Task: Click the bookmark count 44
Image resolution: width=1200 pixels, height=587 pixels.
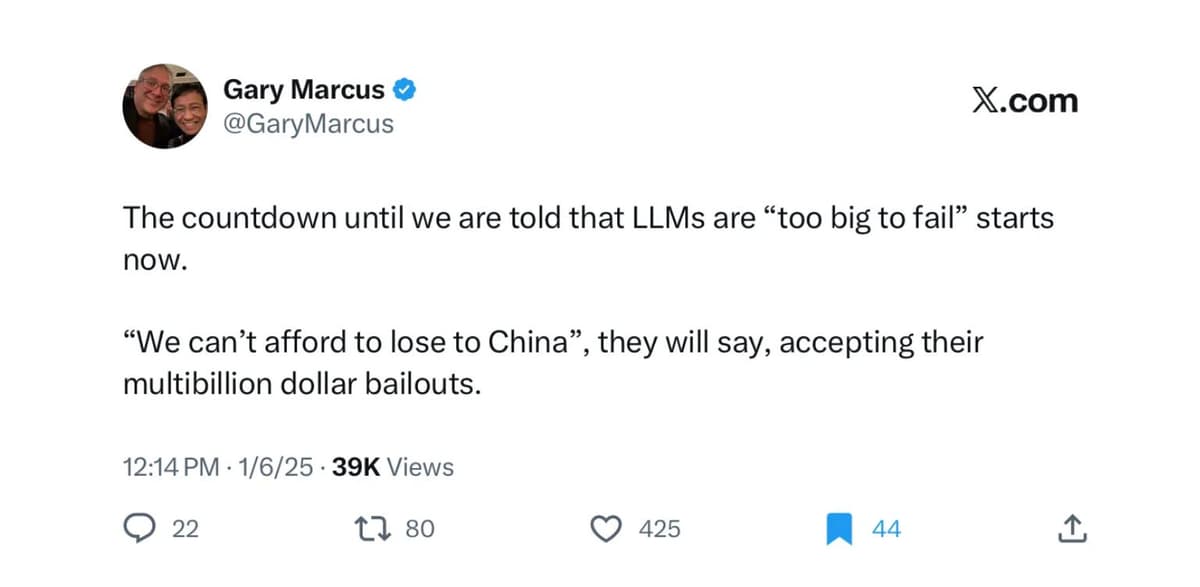Action: click(886, 529)
